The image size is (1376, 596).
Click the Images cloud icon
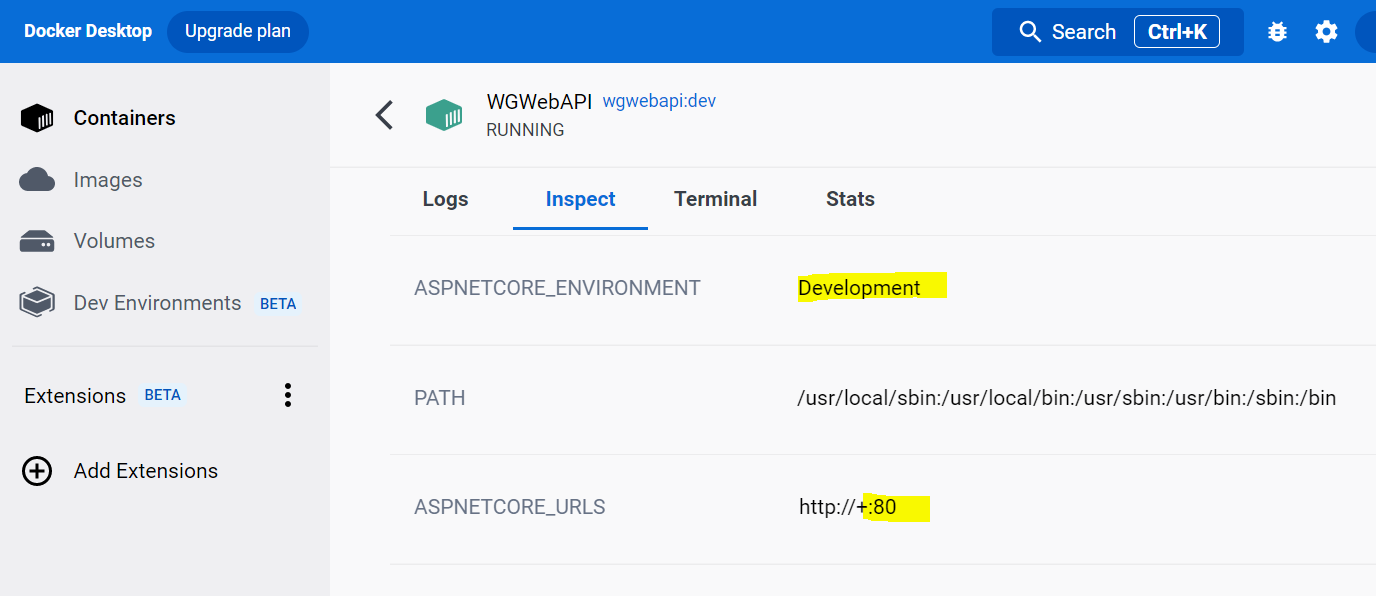pyautogui.click(x=37, y=180)
